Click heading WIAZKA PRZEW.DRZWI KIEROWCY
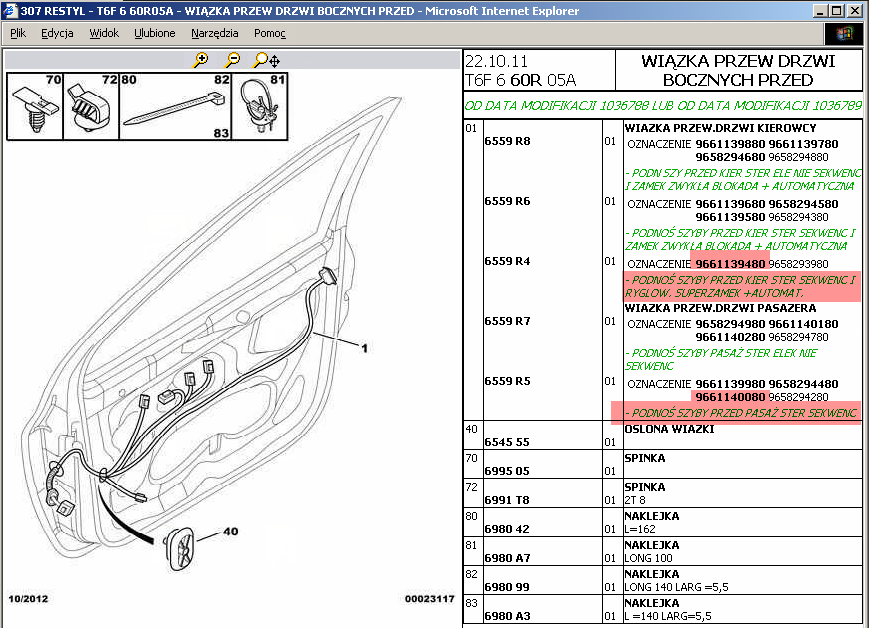 [720, 128]
